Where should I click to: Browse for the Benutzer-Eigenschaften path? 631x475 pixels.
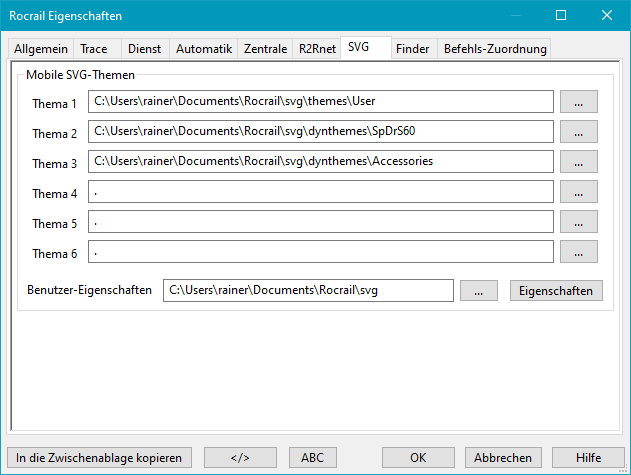479,290
